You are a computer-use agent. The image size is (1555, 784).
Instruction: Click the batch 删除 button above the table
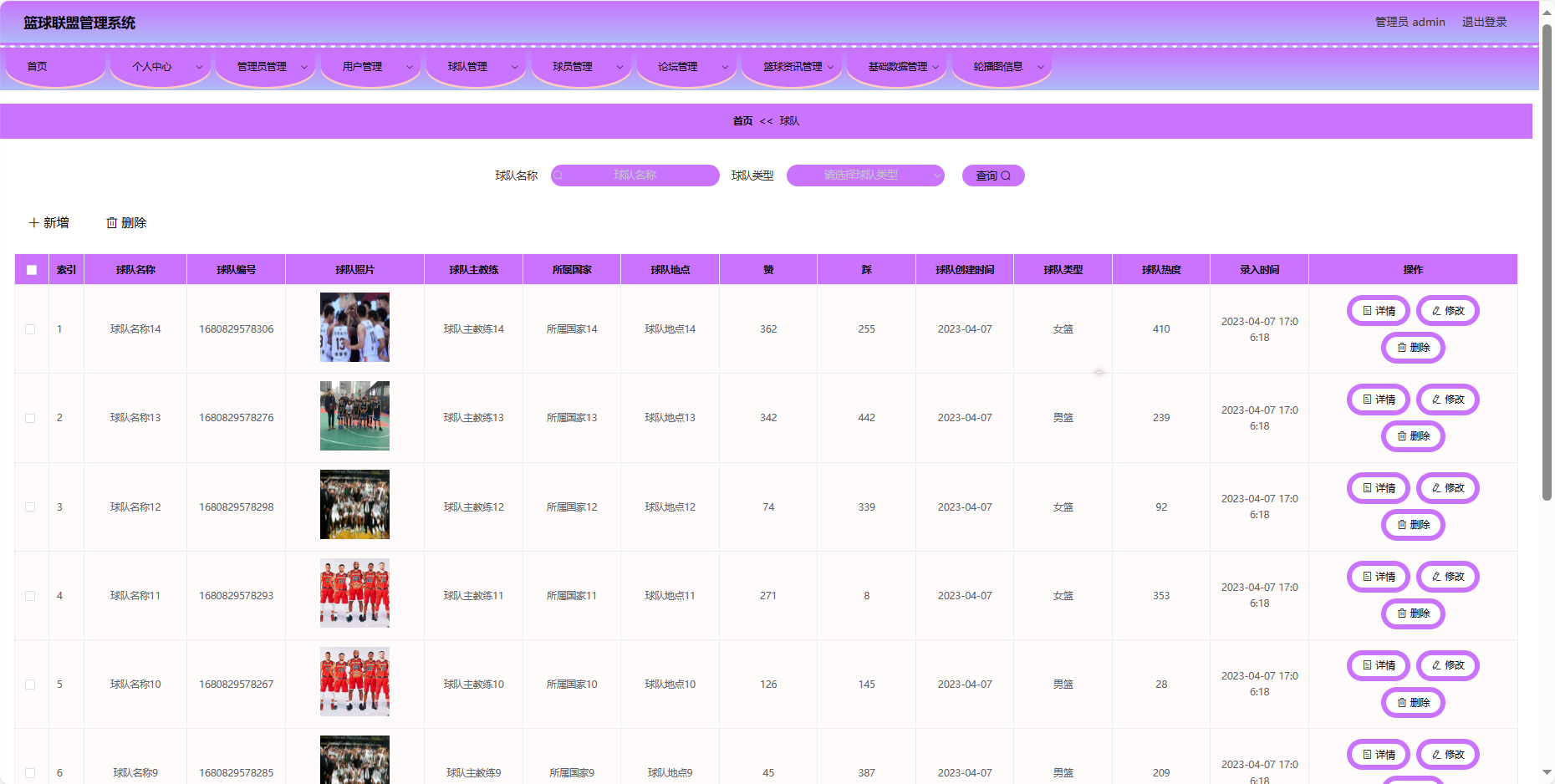tap(126, 222)
